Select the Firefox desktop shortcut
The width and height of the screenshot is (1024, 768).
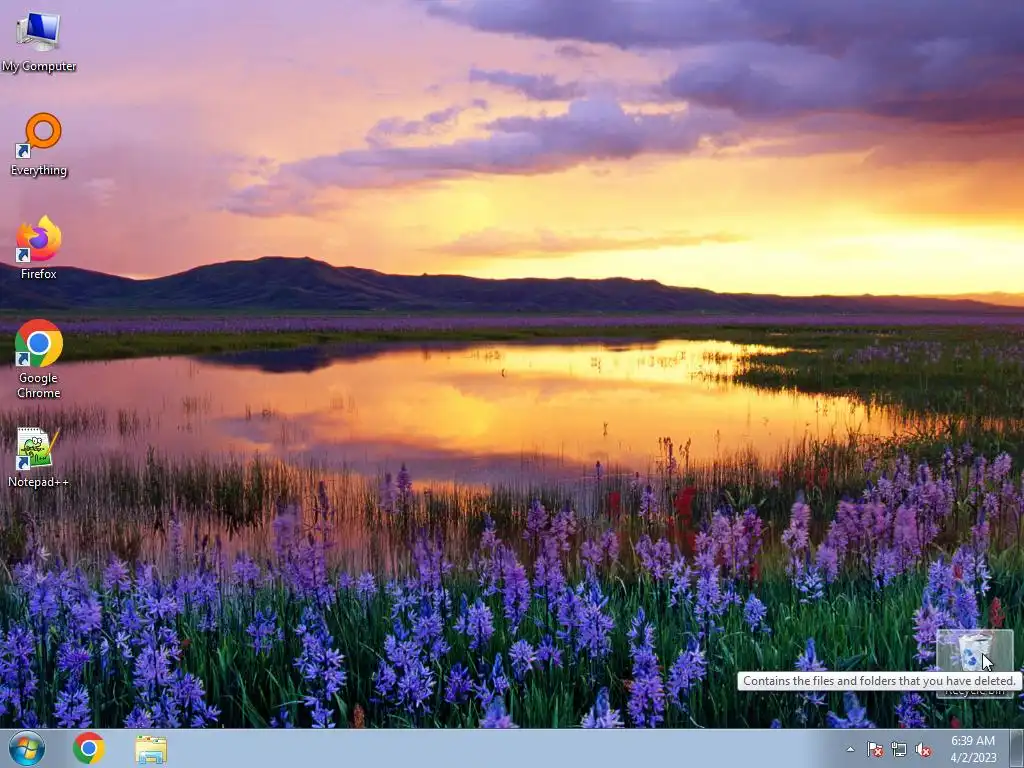[39, 248]
